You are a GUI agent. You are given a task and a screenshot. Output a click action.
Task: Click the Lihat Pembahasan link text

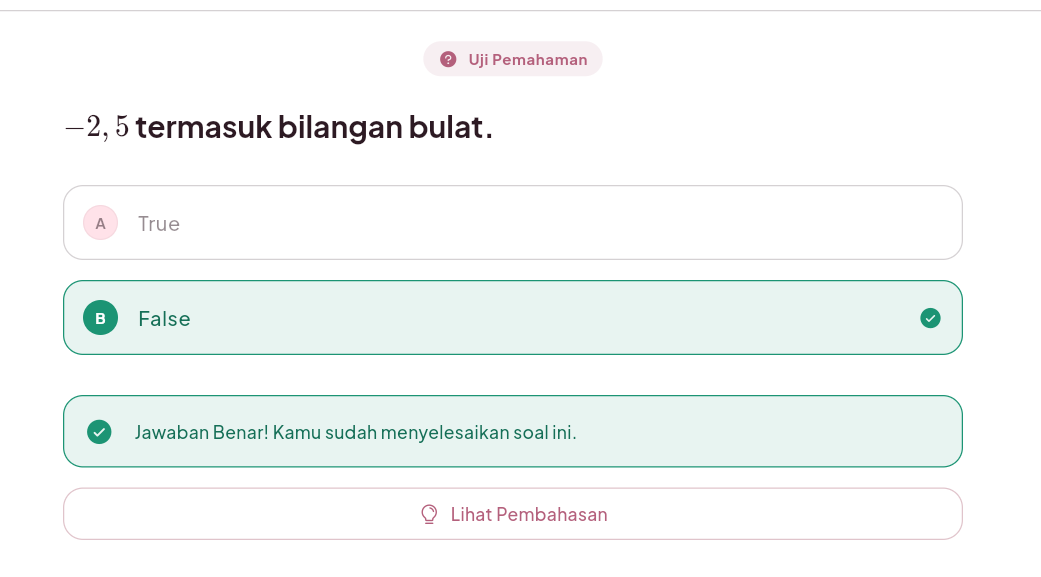pyautogui.click(x=528, y=514)
